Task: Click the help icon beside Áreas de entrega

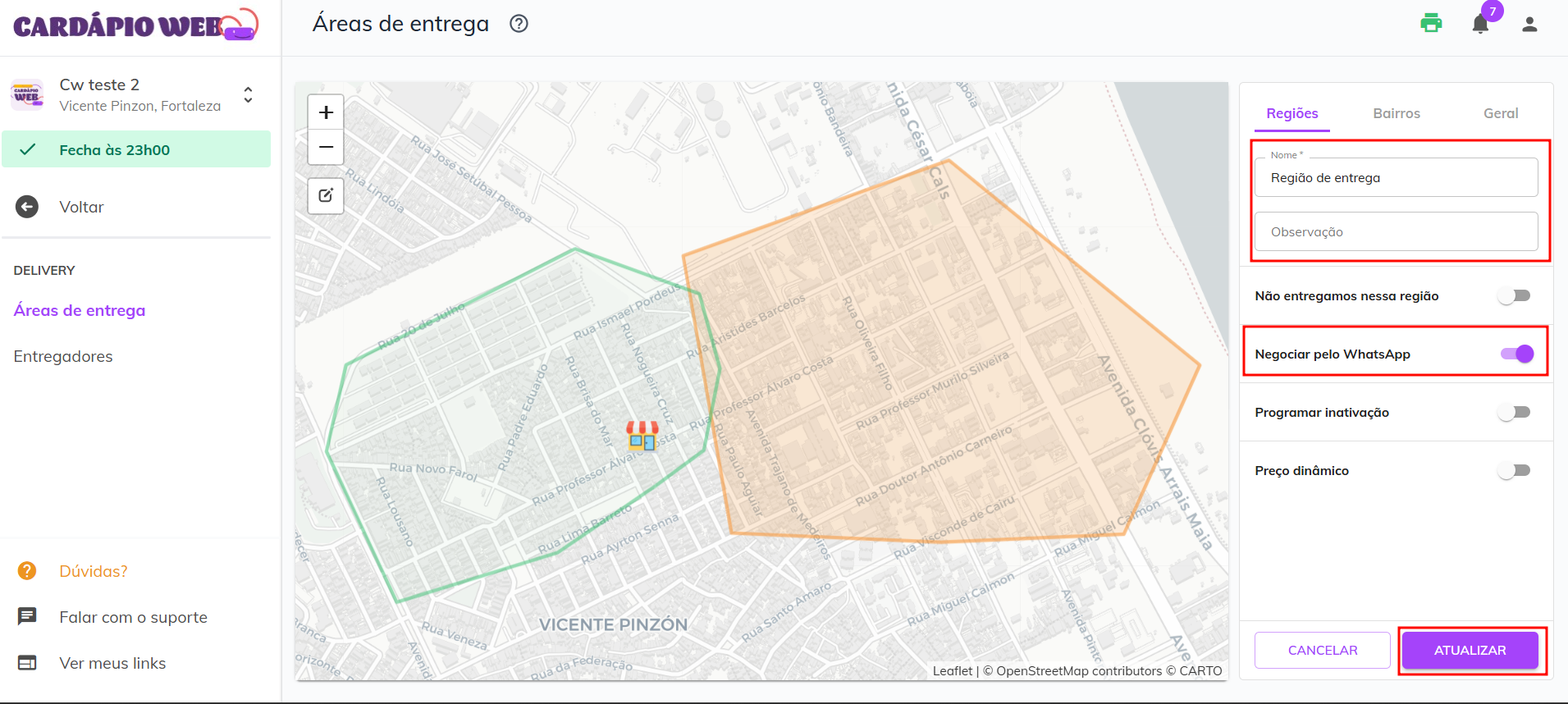Action: pos(519,24)
